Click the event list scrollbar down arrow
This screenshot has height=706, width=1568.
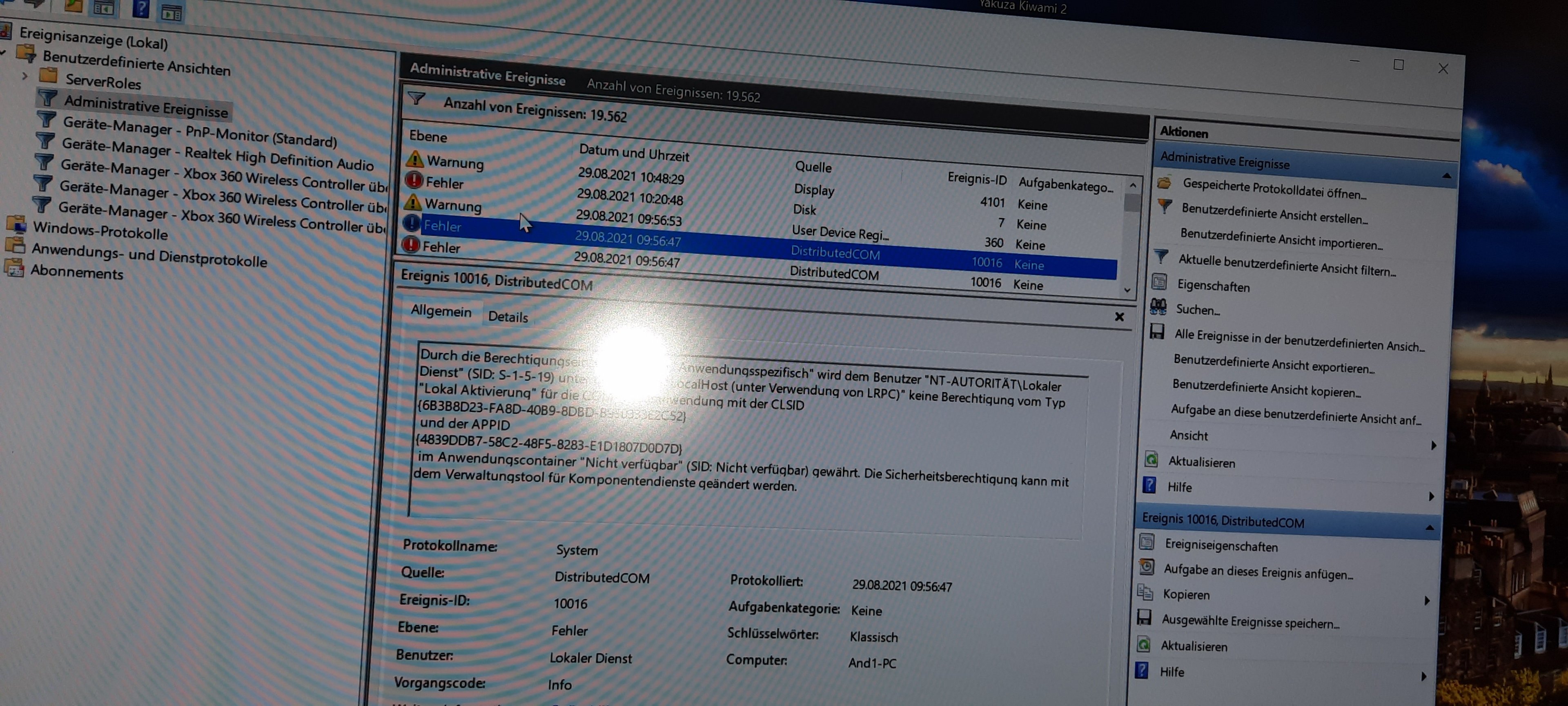click(1127, 290)
